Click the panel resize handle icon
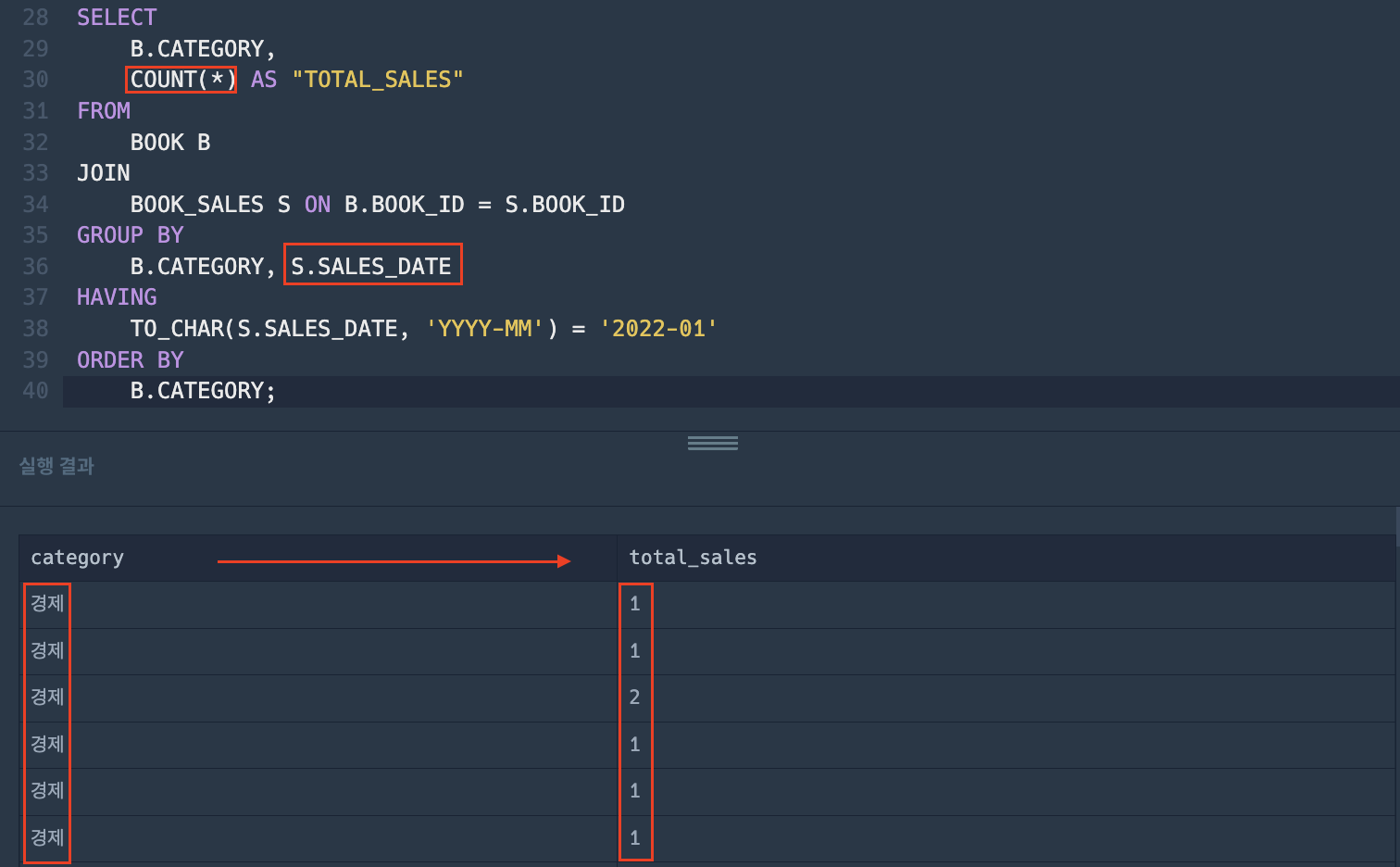 (713, 443)
